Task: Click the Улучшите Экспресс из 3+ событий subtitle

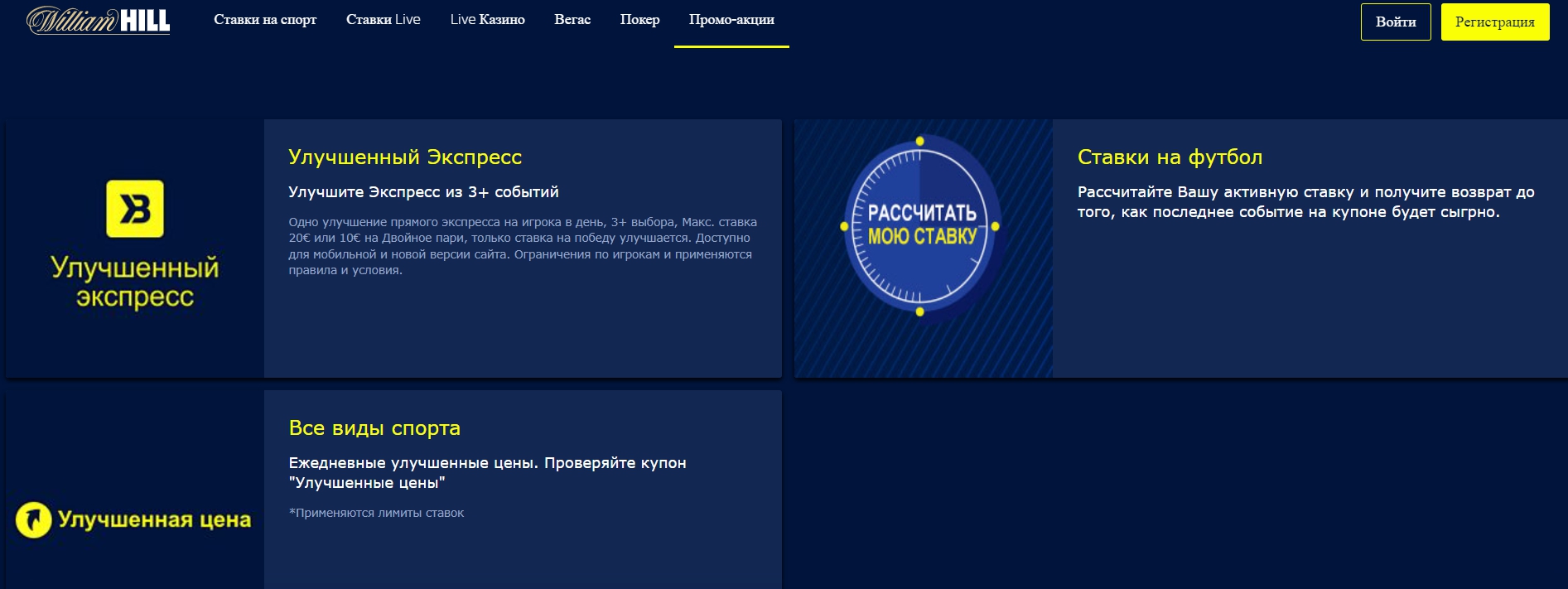Action: point(423,192)
